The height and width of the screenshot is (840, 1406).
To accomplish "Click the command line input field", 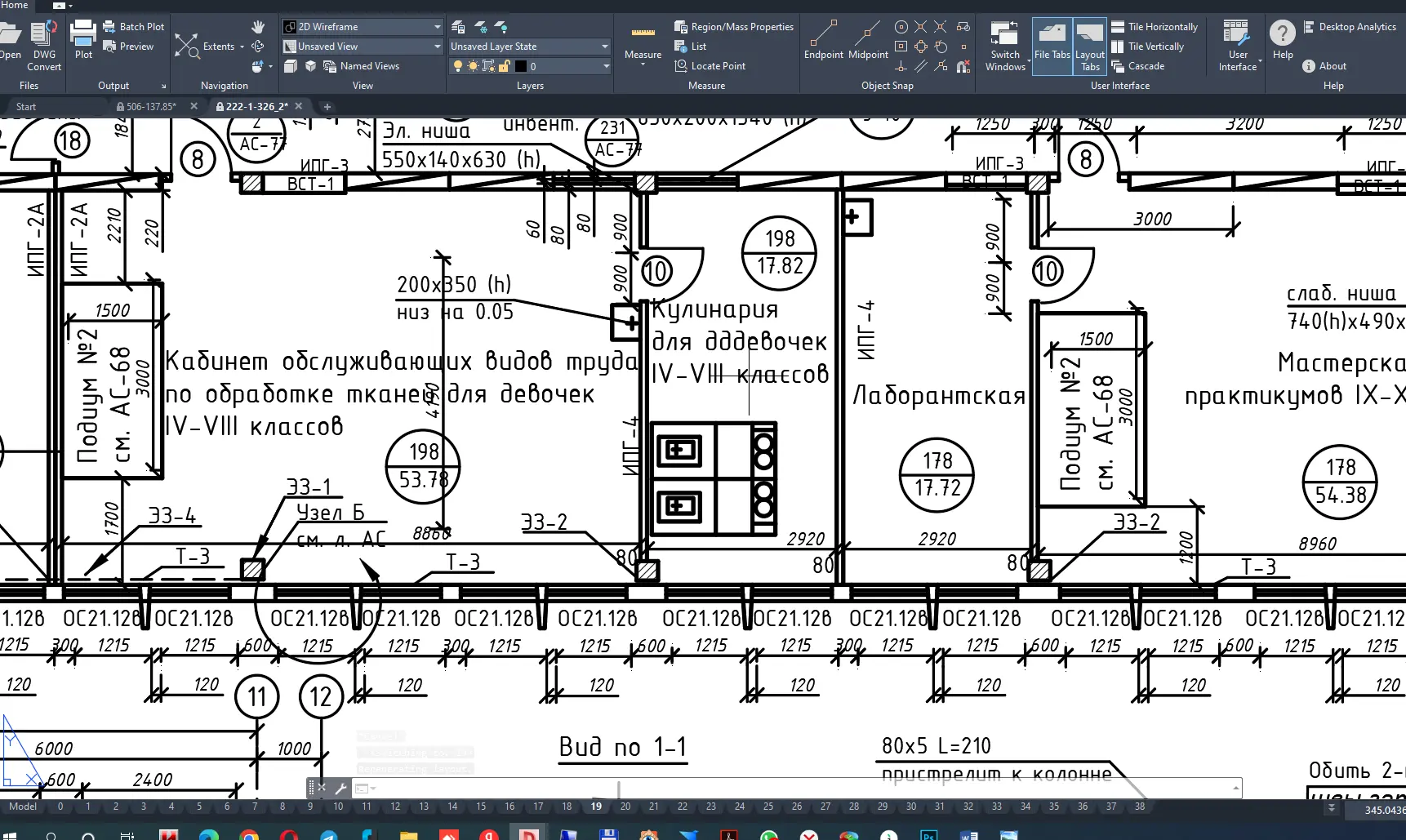I will pos(800,788).
